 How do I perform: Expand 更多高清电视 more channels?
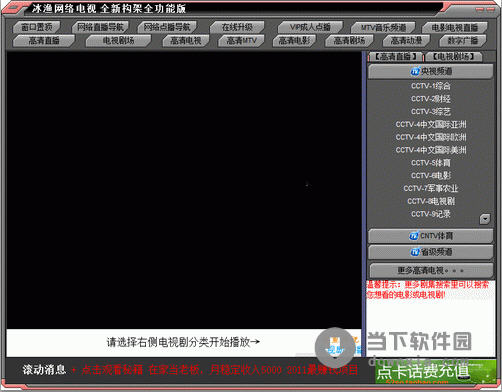[x=431, y=270]
